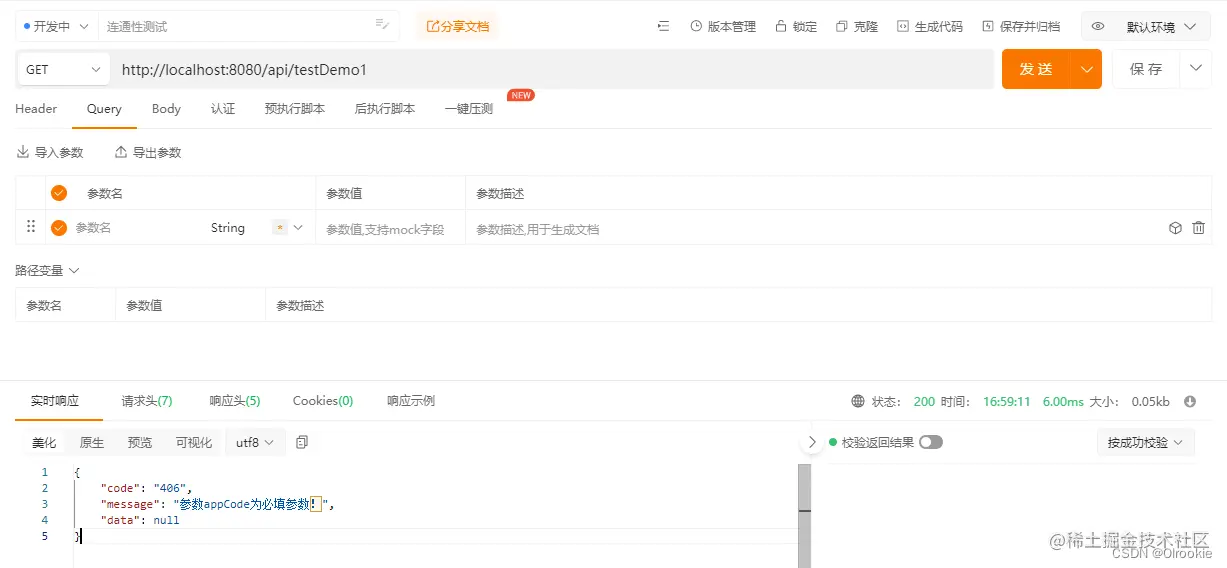Click the globe icon beside status

(x=858, y=402)
